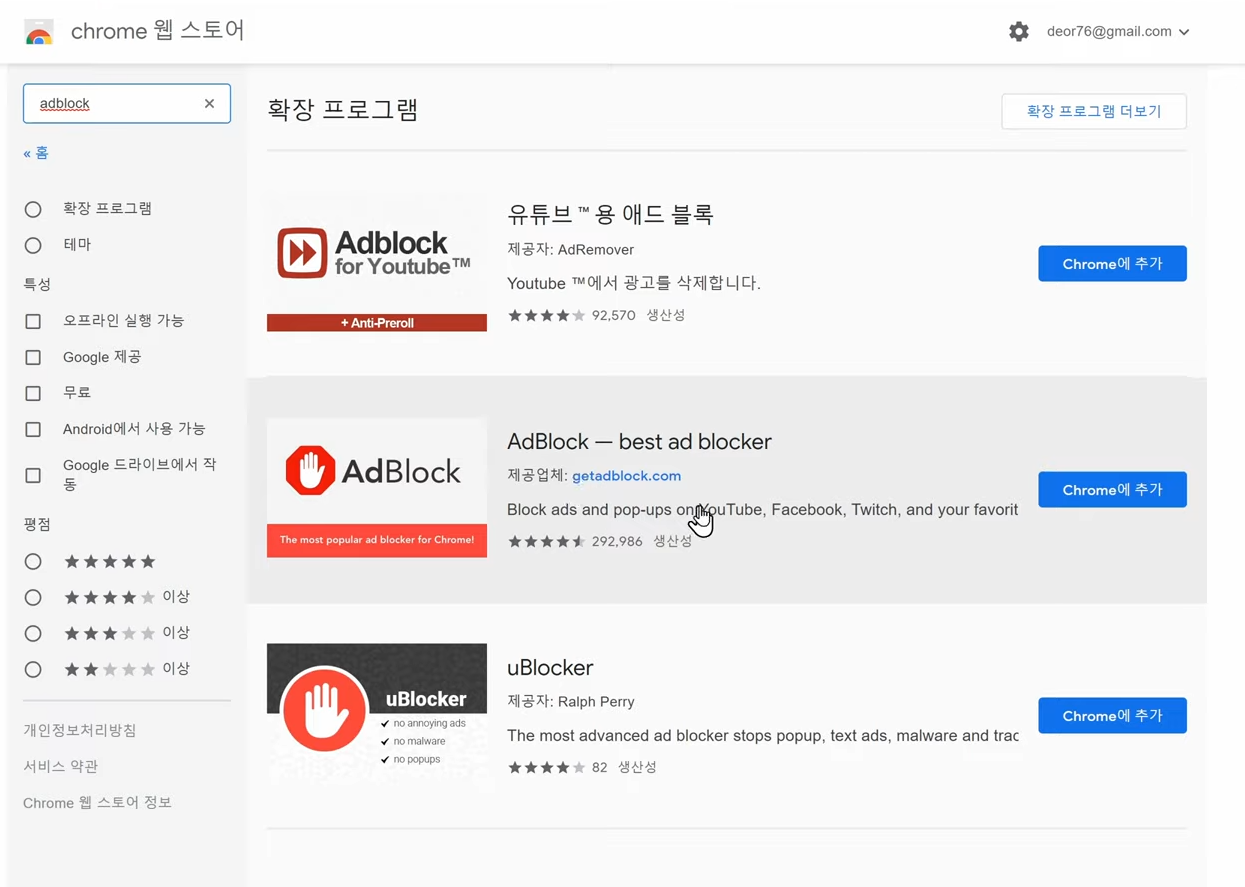Image resolution: width=1245 pixels, height=887 pixels.
Task: Select the four stars 이상 rating filter
Action: [33, 597]
